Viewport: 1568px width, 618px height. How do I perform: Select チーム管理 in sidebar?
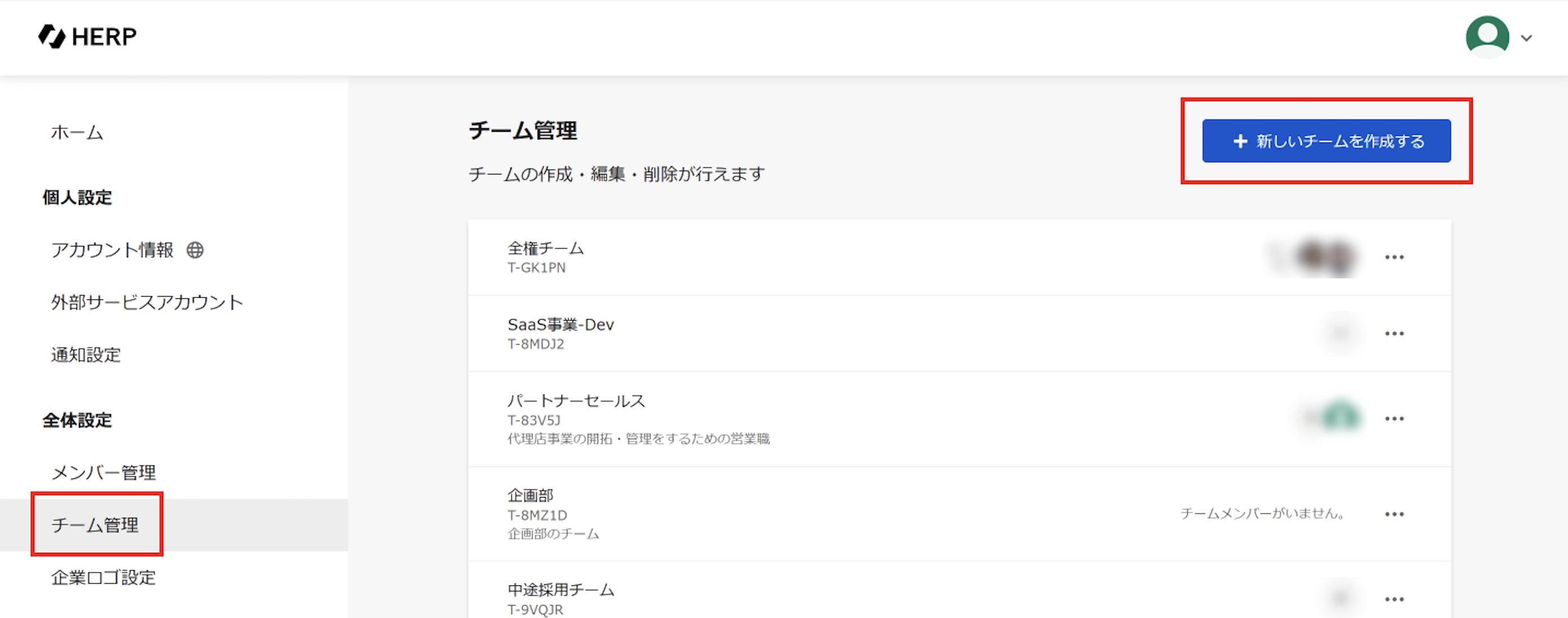coord(95,525)
